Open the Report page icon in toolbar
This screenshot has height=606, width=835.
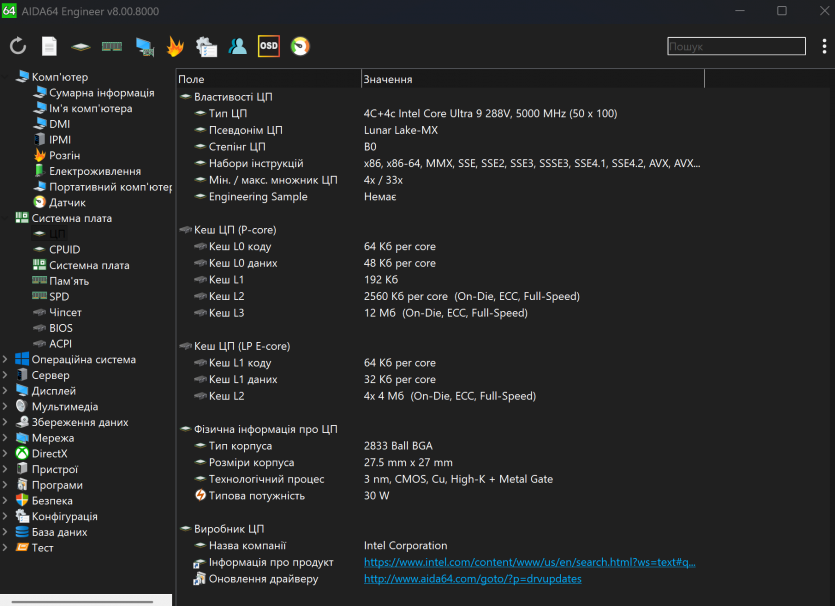(x=49, y=46)
